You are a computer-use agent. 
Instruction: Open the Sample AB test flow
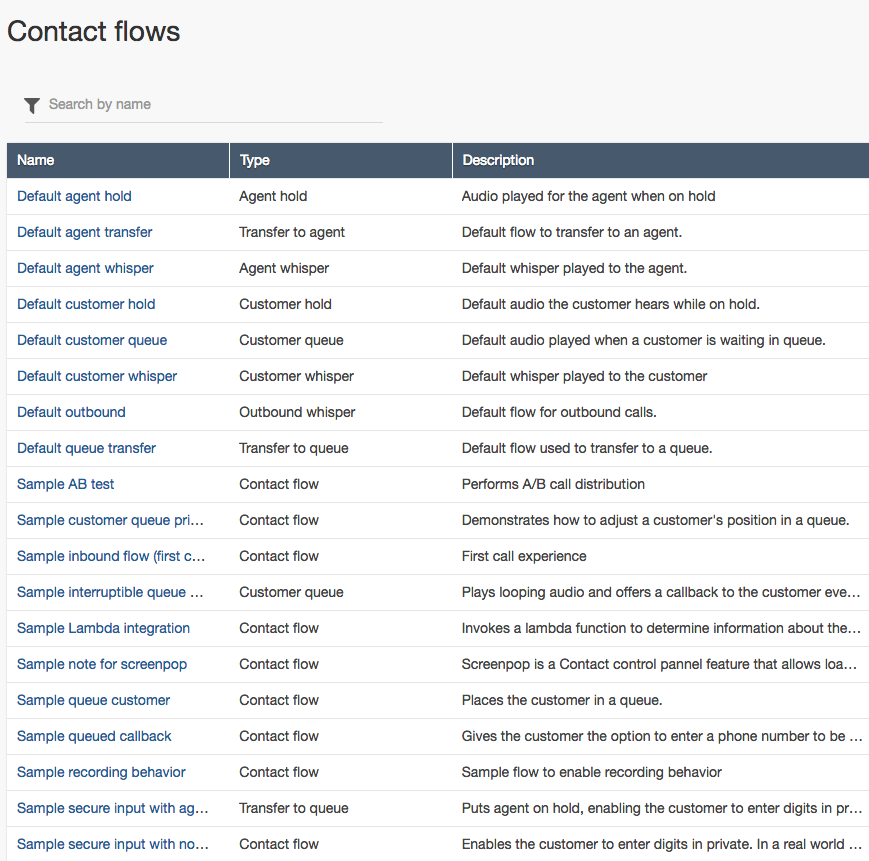click(66, 484)
